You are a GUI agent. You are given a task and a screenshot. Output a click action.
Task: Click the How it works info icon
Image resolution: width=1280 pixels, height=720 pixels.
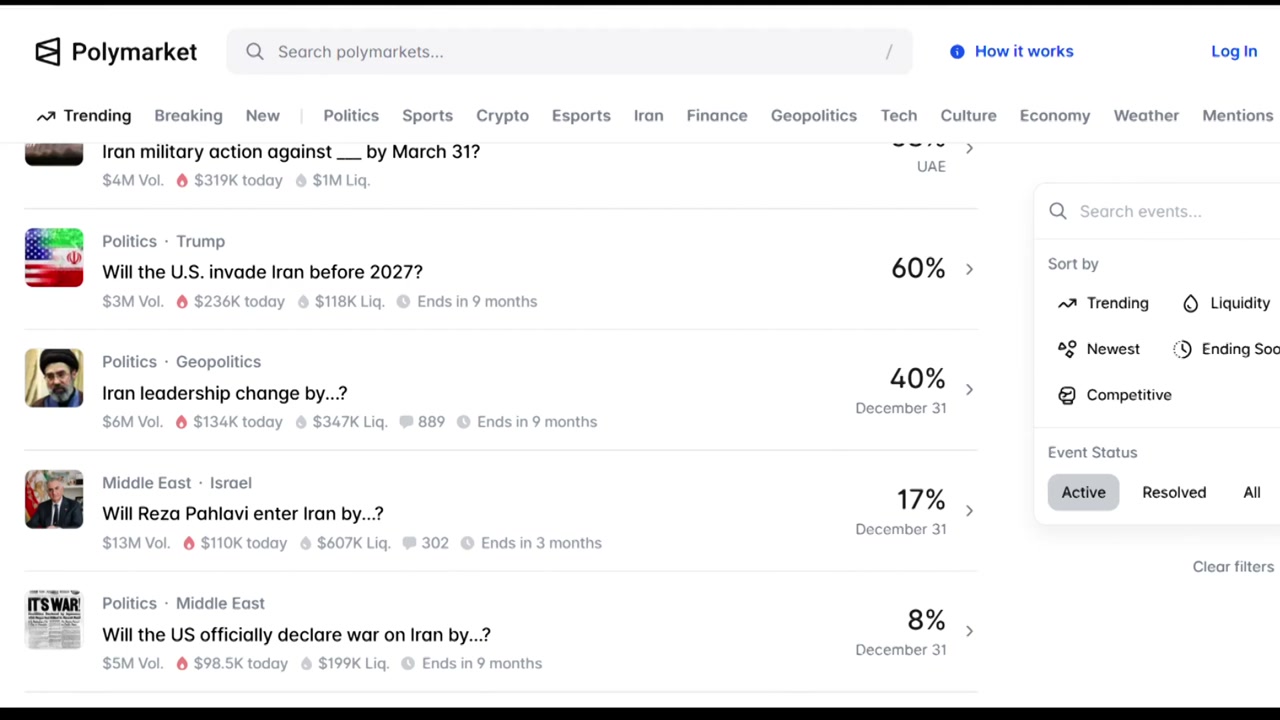tap(957, 52)
